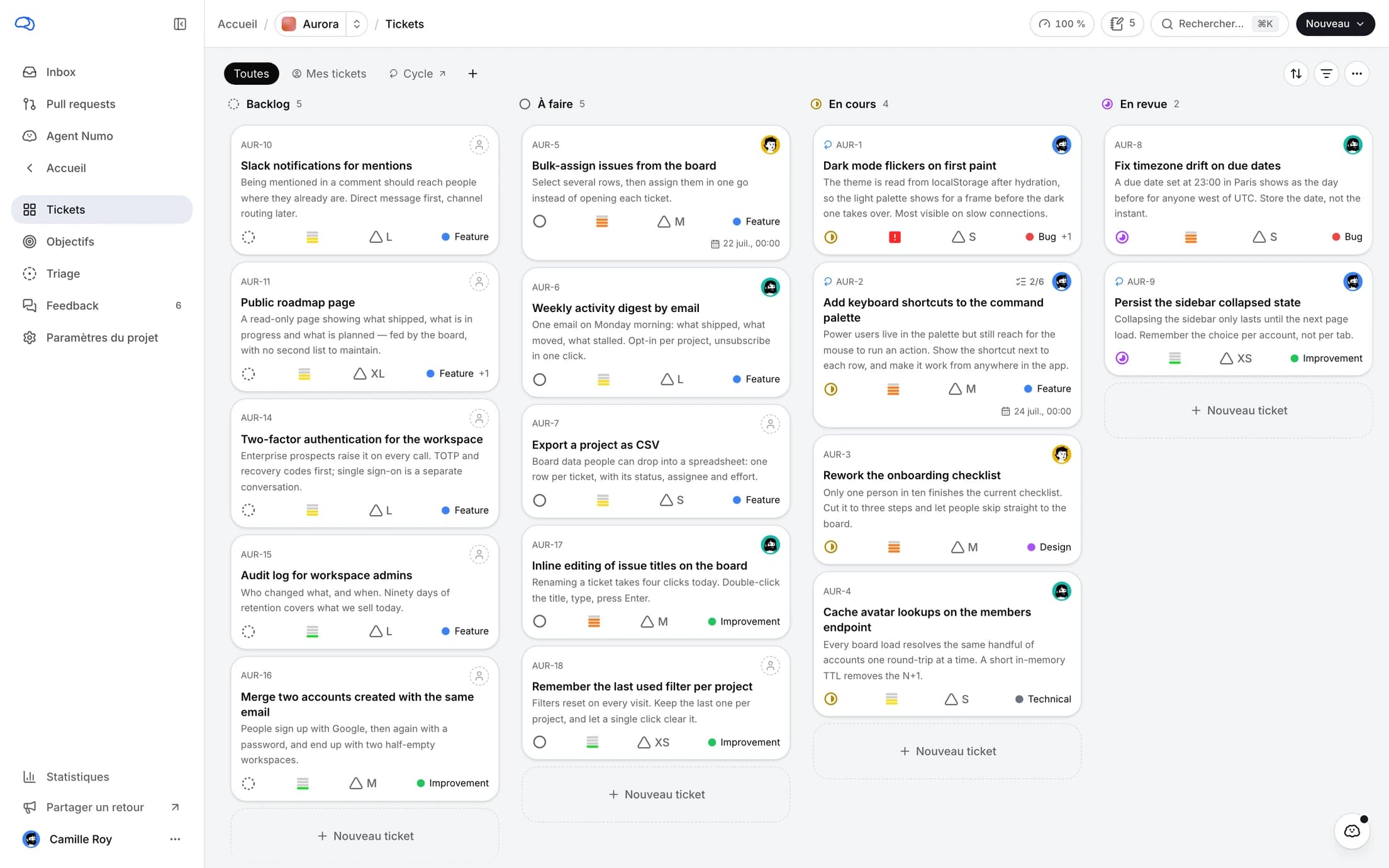Viewport: 1389px width, 868px height.
Task: Add Nouveau ticket in Backlog column
Action: click(x=365, y=836)
